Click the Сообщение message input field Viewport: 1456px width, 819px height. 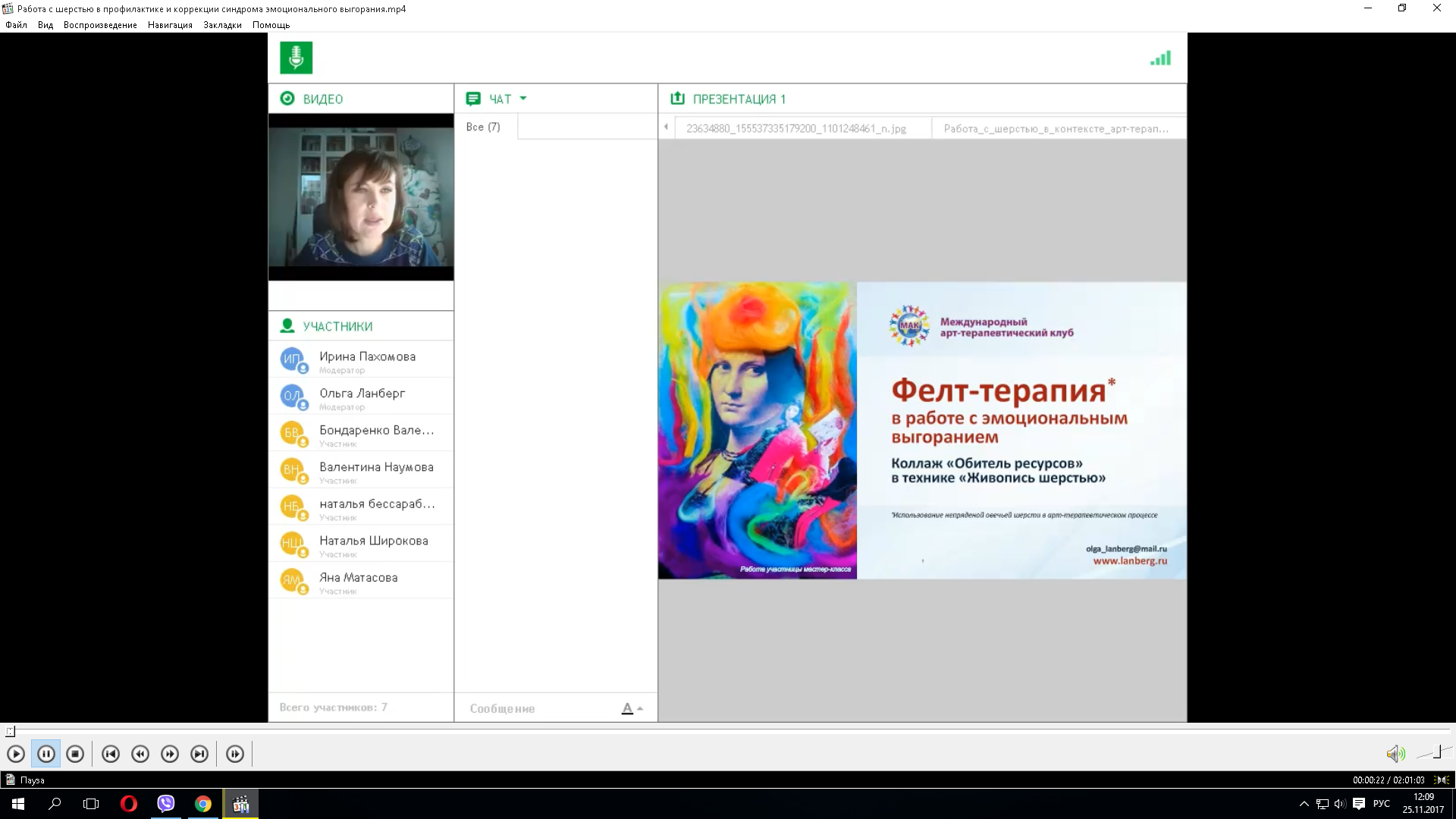pos(538,708)
